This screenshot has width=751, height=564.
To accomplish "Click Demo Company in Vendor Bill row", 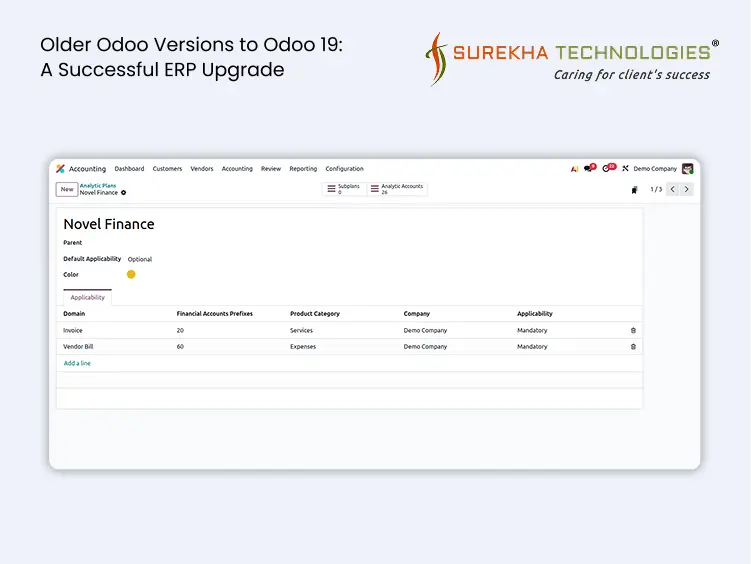I will point(425,347).
